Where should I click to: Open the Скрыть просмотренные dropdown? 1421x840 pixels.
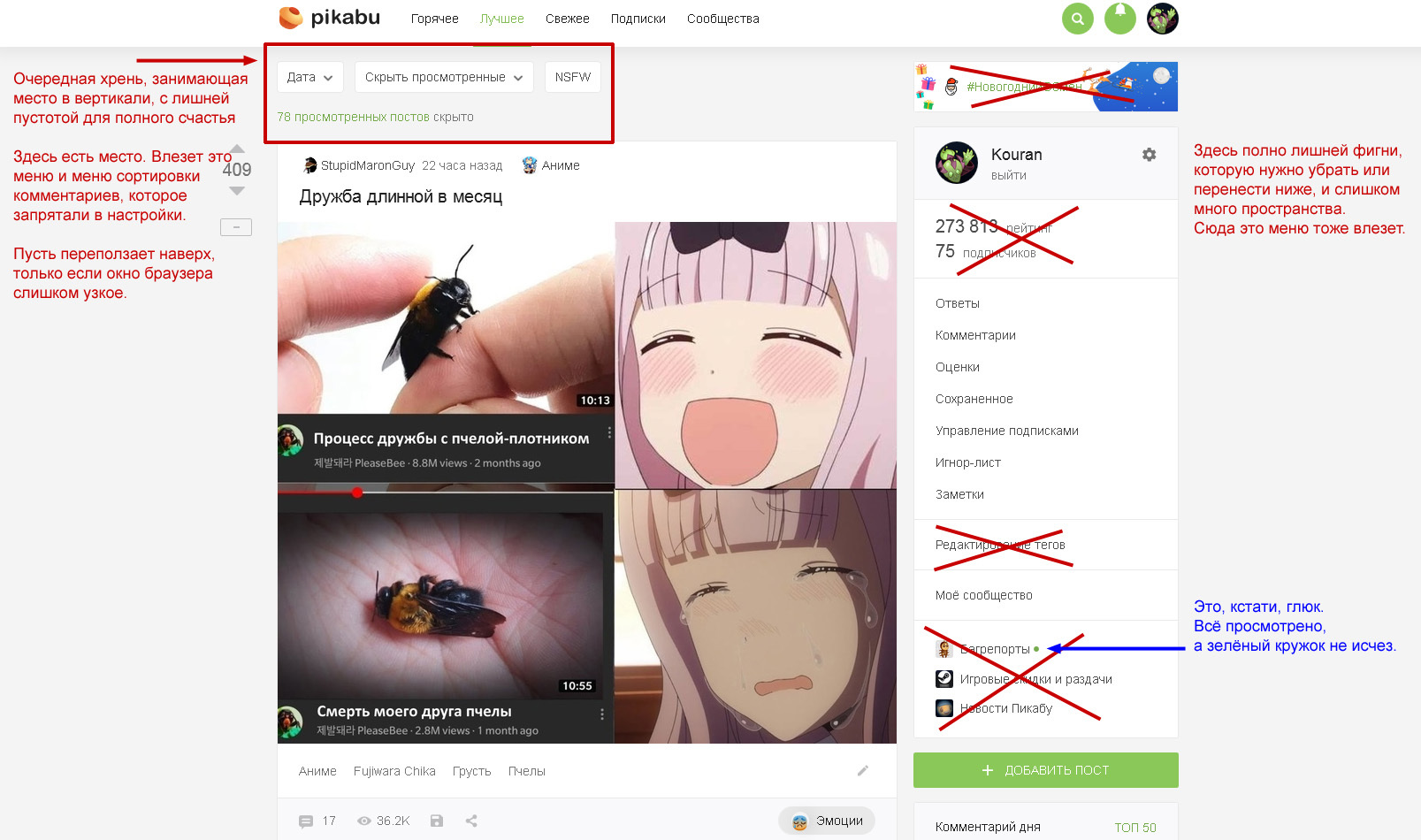tap(444, 77)
